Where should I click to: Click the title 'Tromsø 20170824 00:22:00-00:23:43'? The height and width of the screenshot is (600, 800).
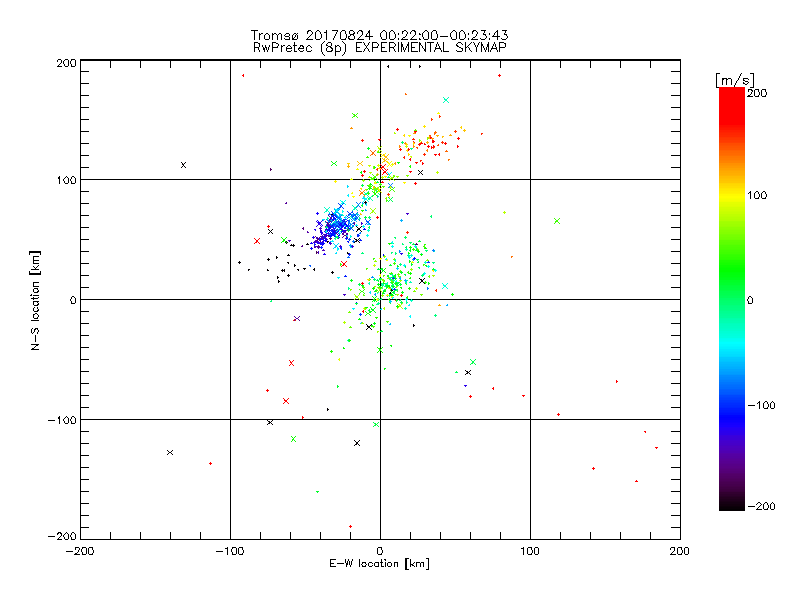pyautogui.click(x=379, y=35)
